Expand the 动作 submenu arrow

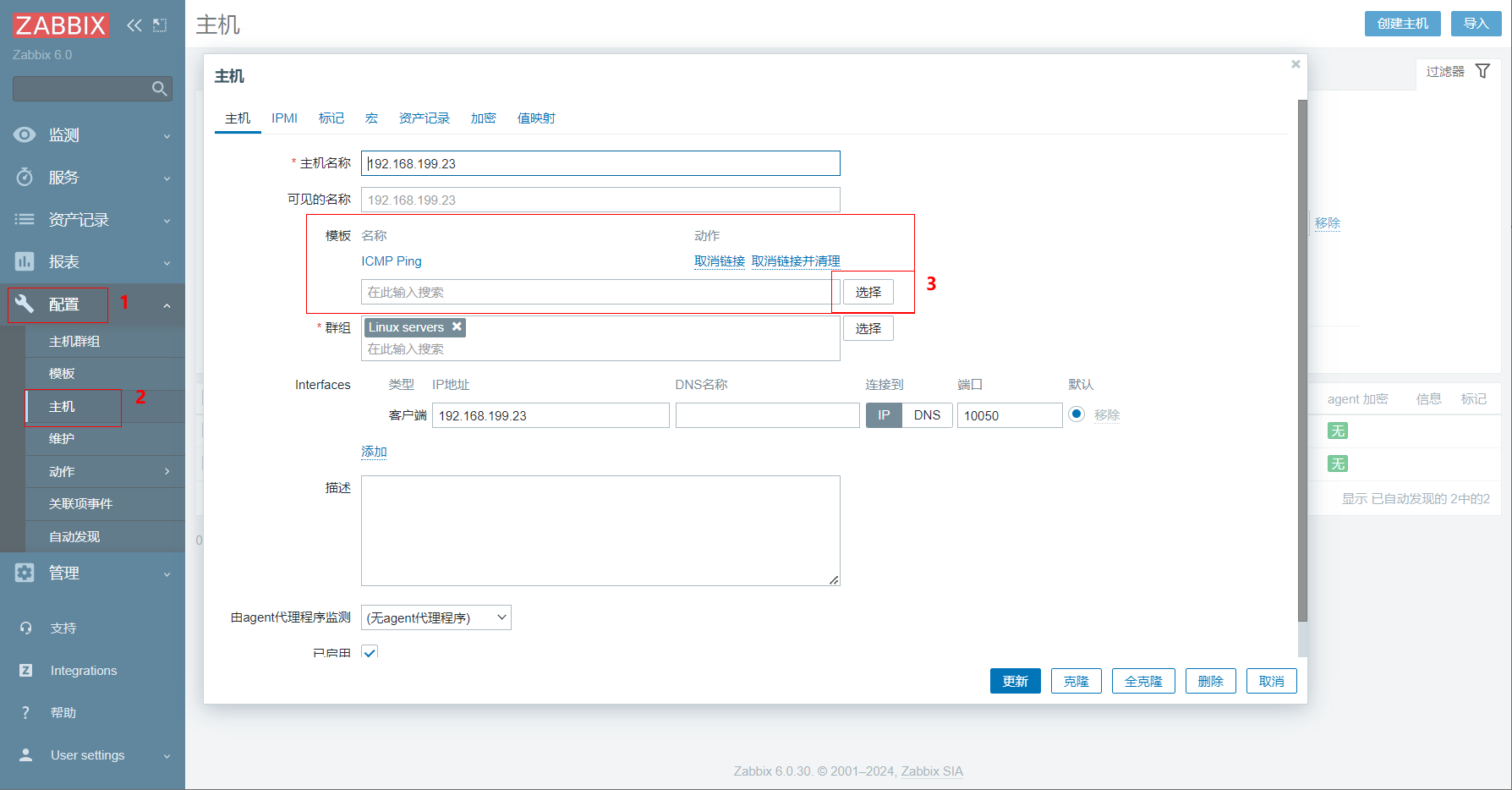tap(167, 471)
